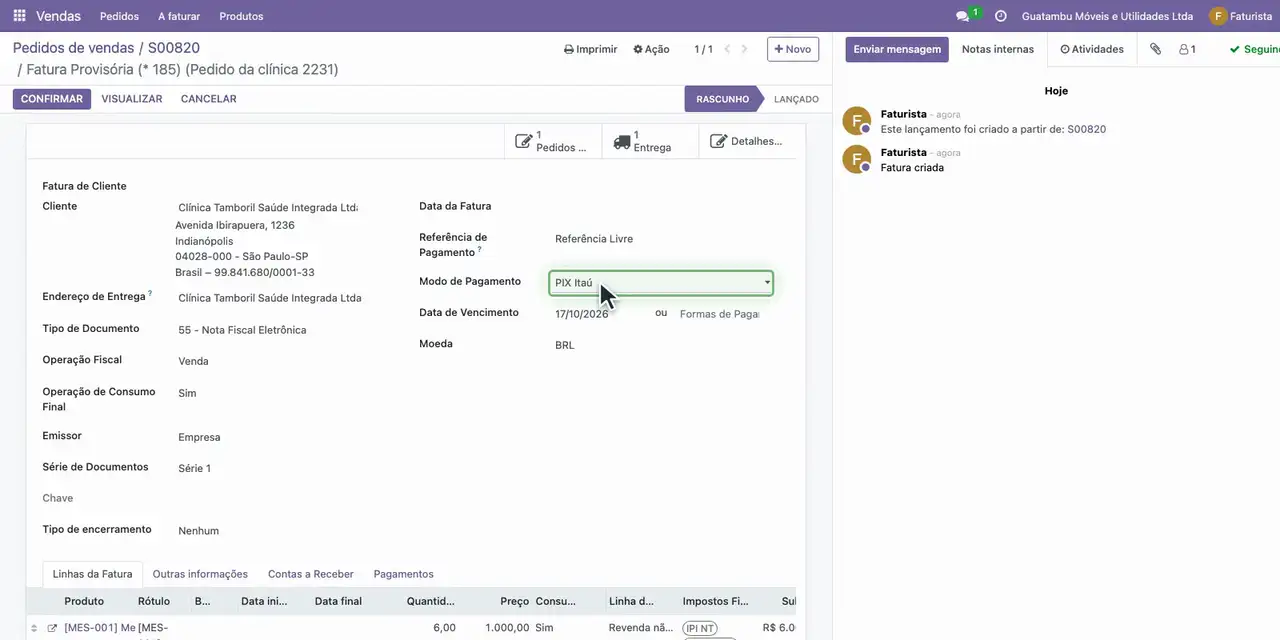
Task: Go to S00820 breadcrumb link
Action: click(x=174, y=48)
